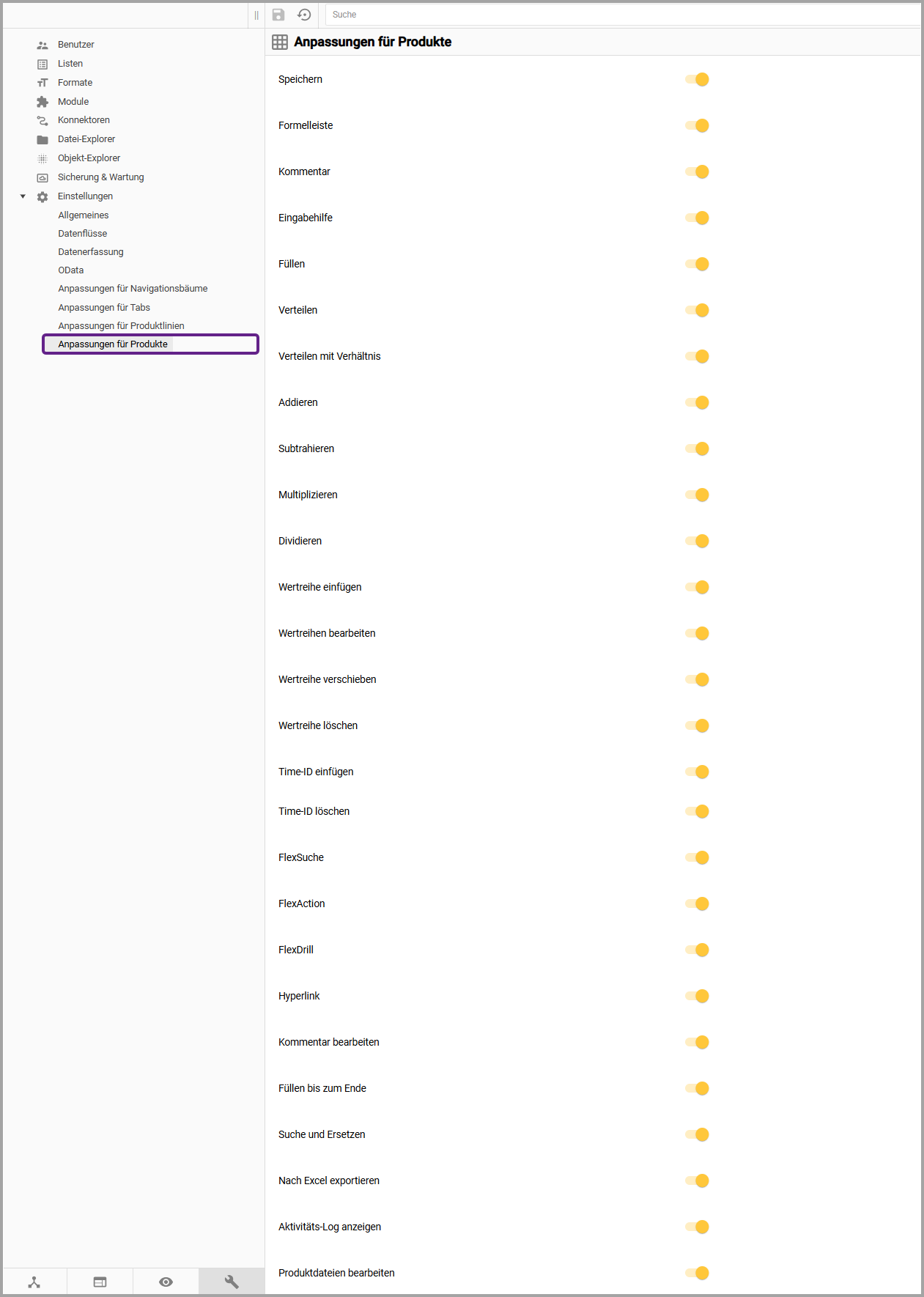Go to Anpassungen für Produktlinien

point(121,326)
